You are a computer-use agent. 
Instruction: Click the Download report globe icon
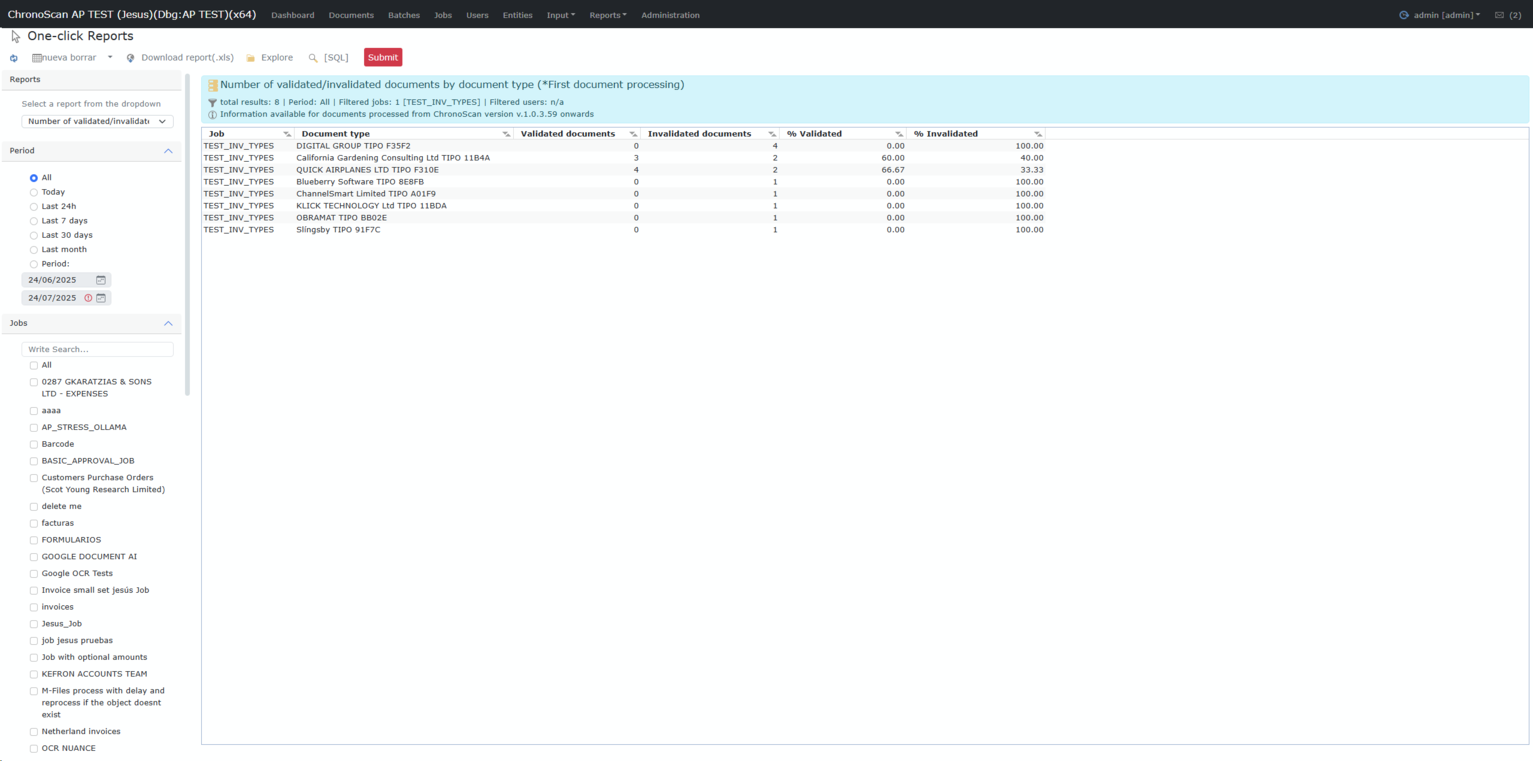pyautogui.click(x=130, y=58)
